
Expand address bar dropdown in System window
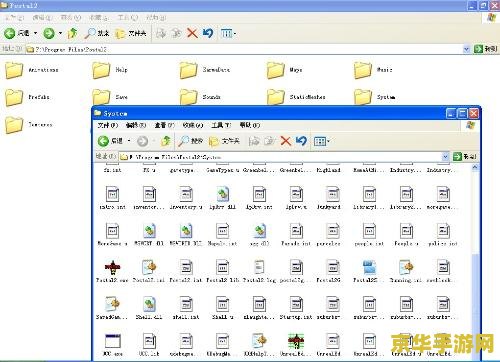[445, 156]
